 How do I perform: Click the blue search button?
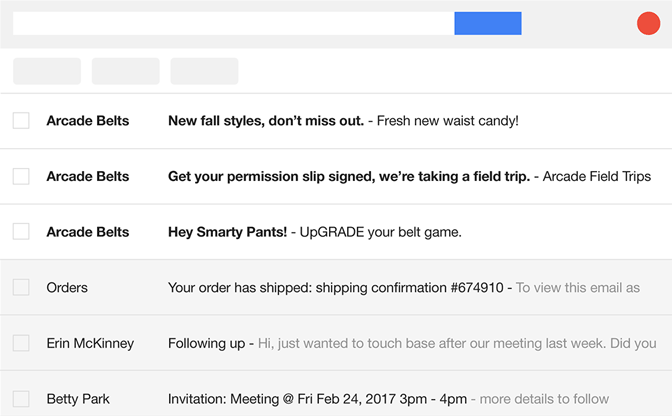coord(487,24)
